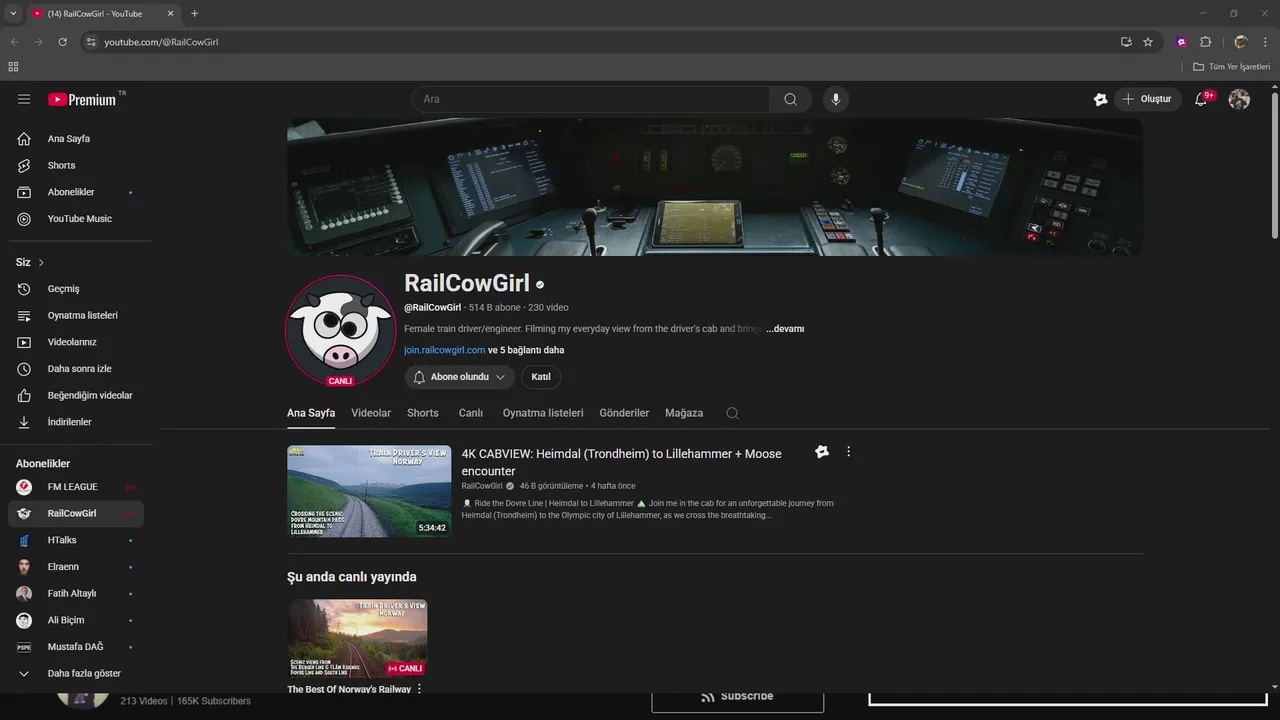This screenshot has width=1280, height=720.
Task: Open the three-dot menu of the Heimdal video
Action: (848, 452)
